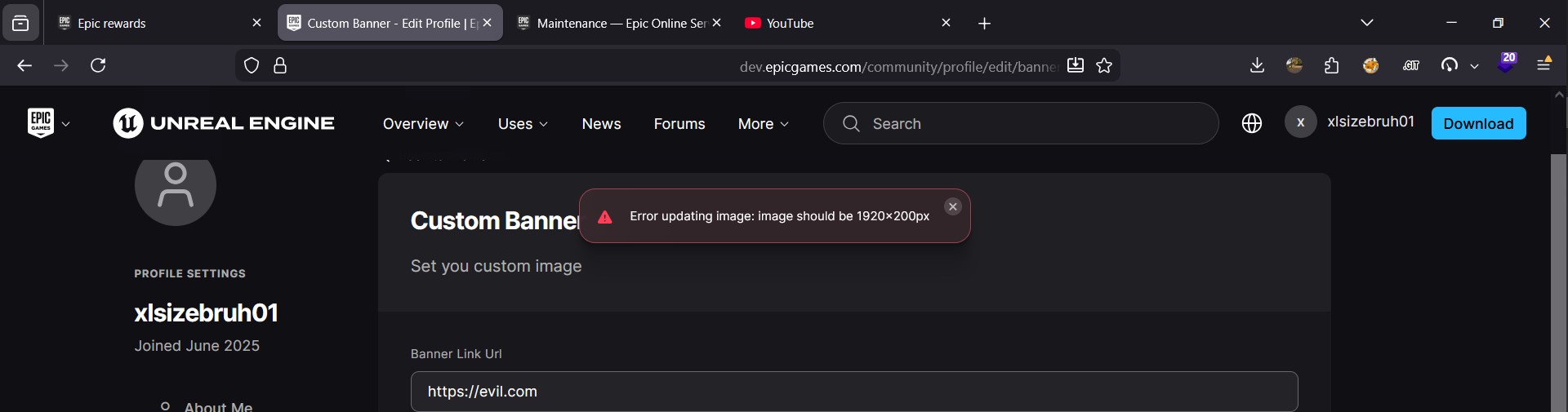
Task: Bookmark this page with star icon
Action: click(x=1104, y=66)
